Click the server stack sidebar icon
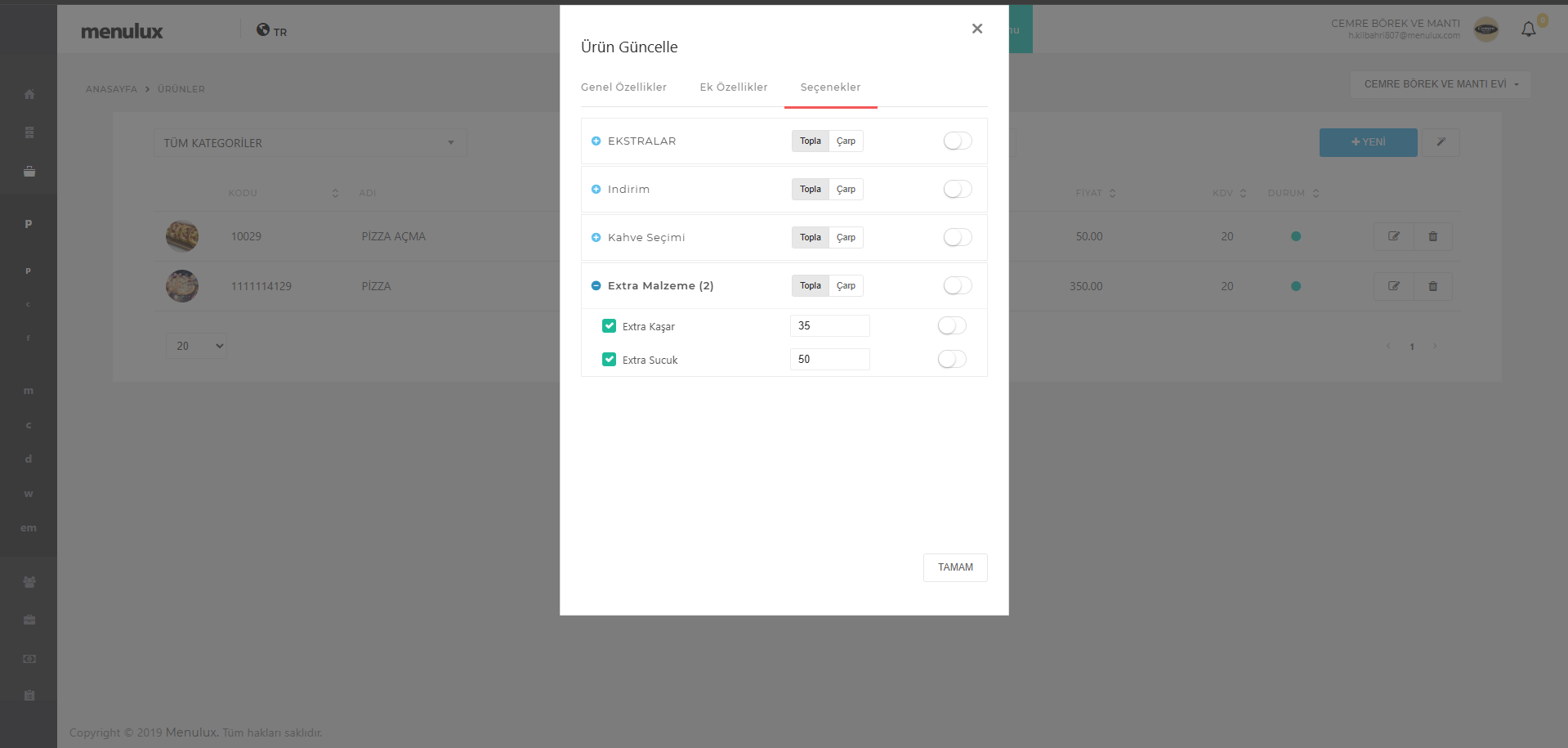The width and height of the screenshot is (1568, 748). click(29, 132)
